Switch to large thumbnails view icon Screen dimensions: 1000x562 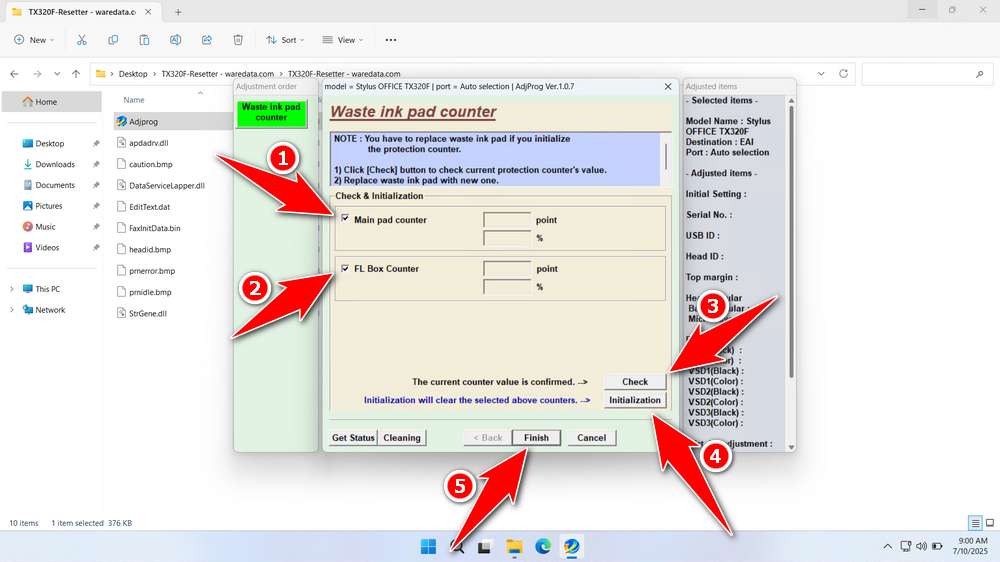[x=990, y=523]
